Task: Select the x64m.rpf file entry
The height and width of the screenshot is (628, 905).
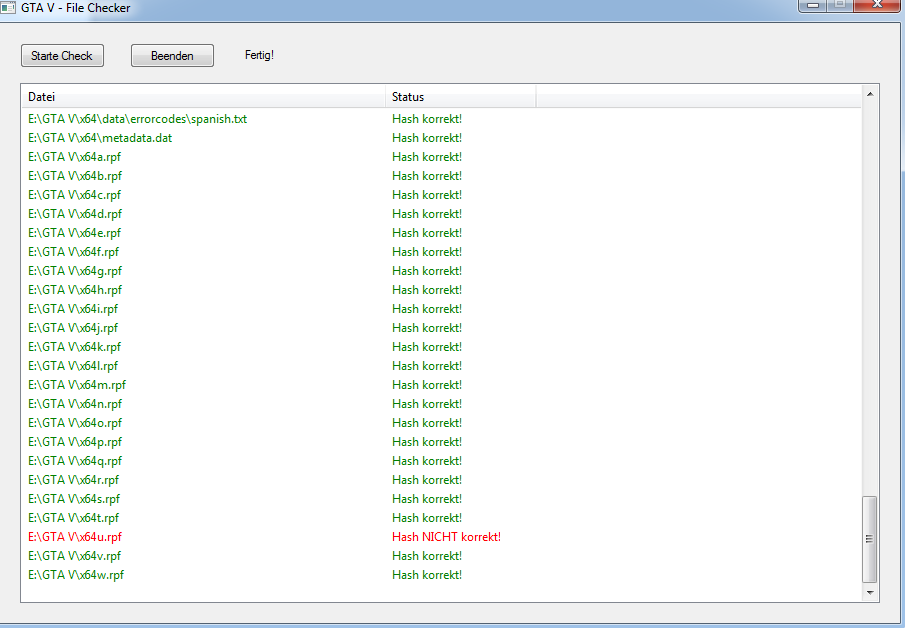Action: (77, 386)
